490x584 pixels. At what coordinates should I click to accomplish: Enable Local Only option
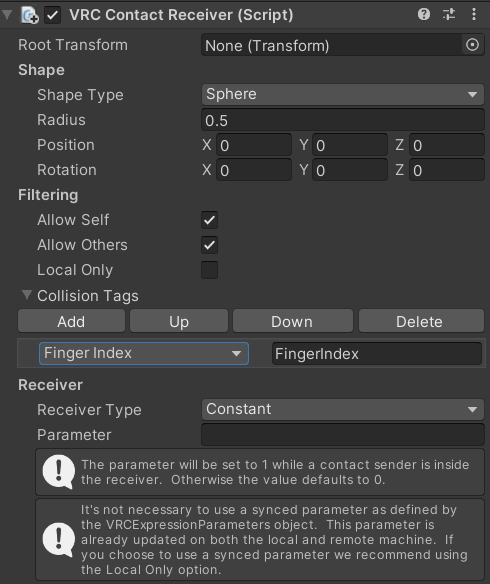coord(209,270)
